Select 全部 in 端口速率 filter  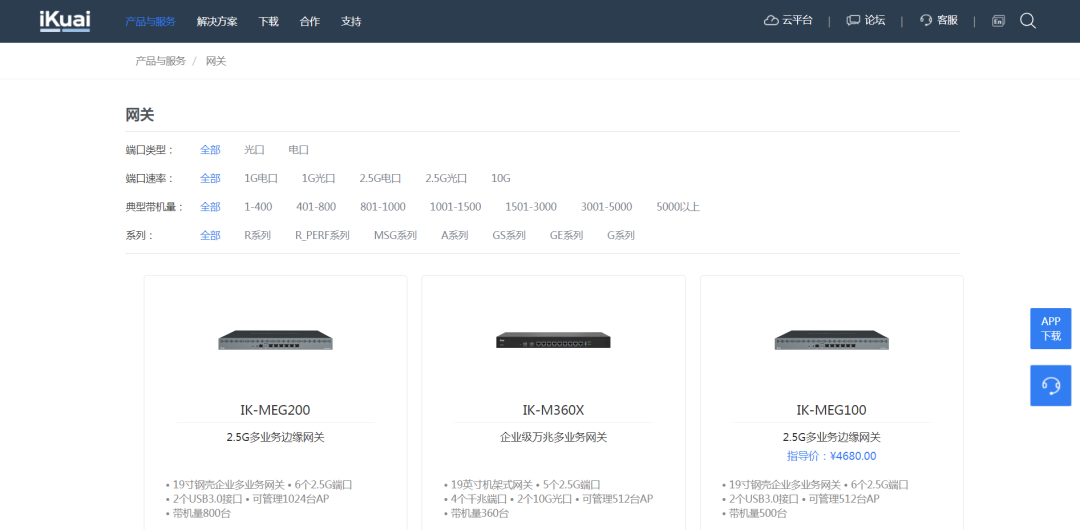pyautogui.click(x=210, y=179)
